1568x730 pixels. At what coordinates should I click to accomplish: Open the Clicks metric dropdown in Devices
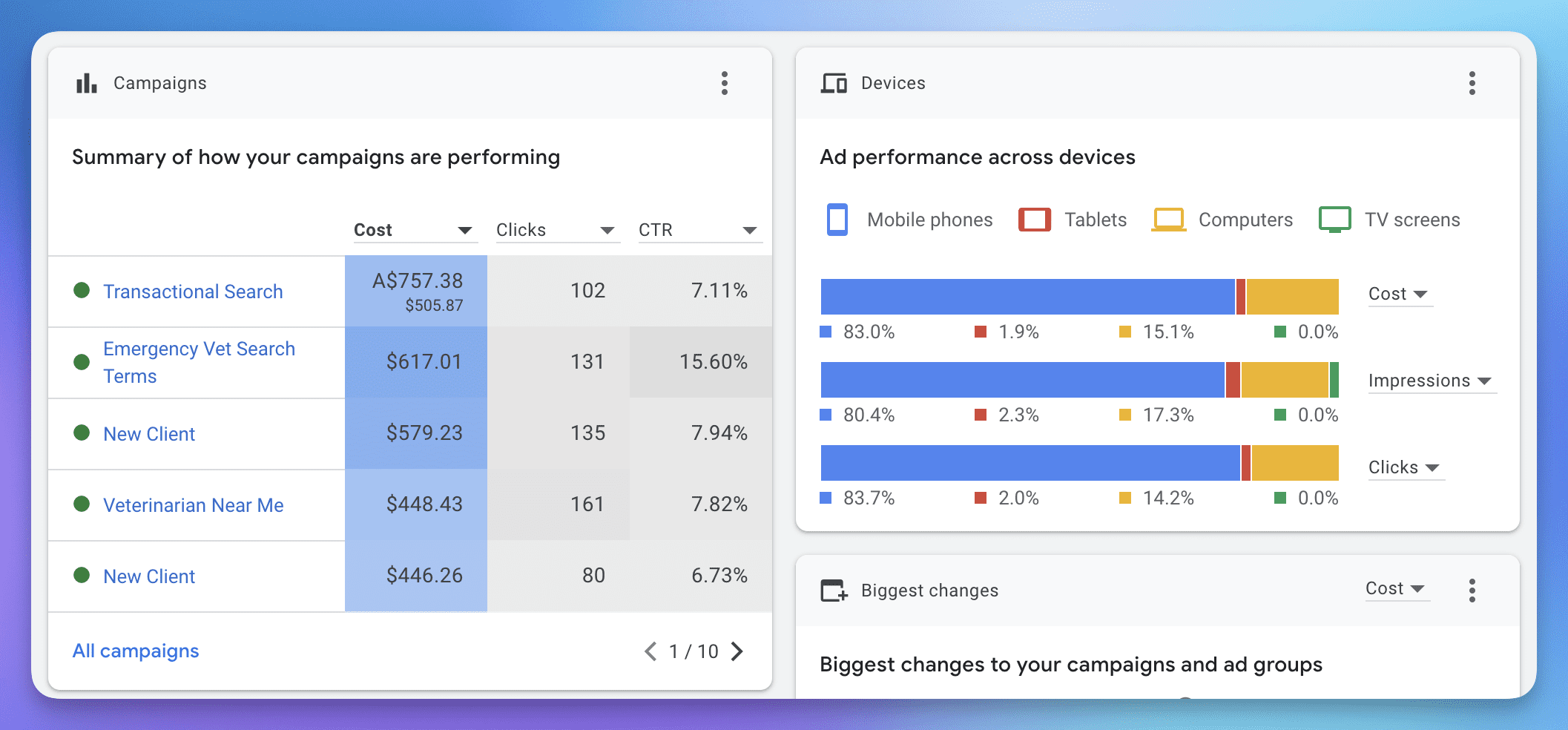1406,467
